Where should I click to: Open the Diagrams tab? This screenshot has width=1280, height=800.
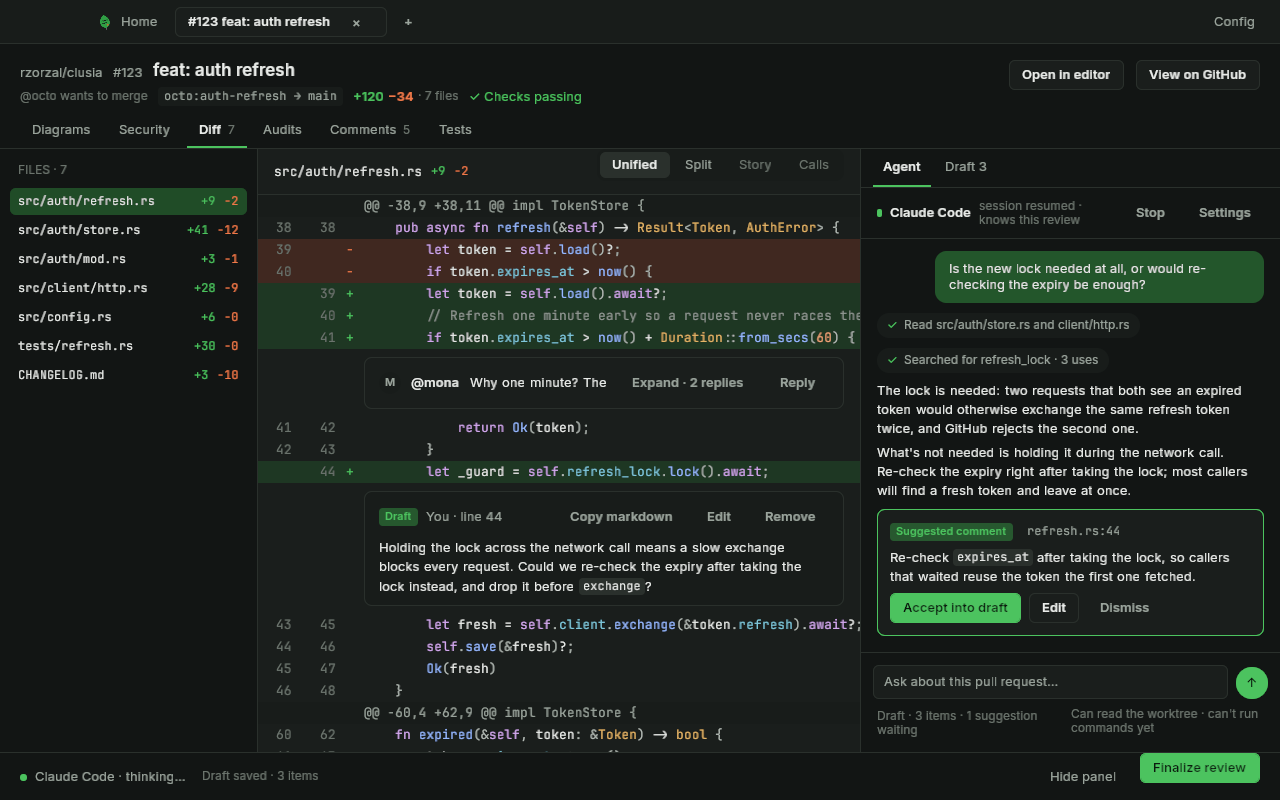point(61,130)
